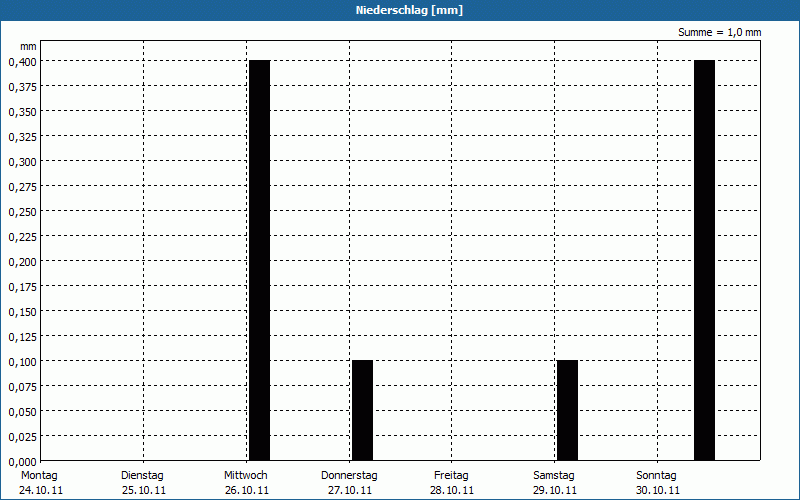800x500 pixels.
Task: Click the 0,275 y-axis value
Action: (22, 187)
